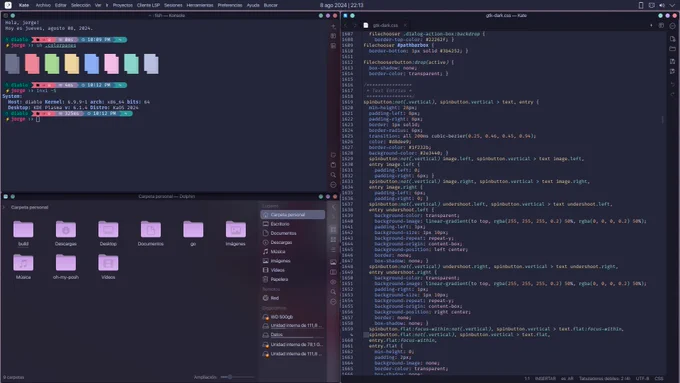Click Kate's undo sidebar icon

point(673,84)
